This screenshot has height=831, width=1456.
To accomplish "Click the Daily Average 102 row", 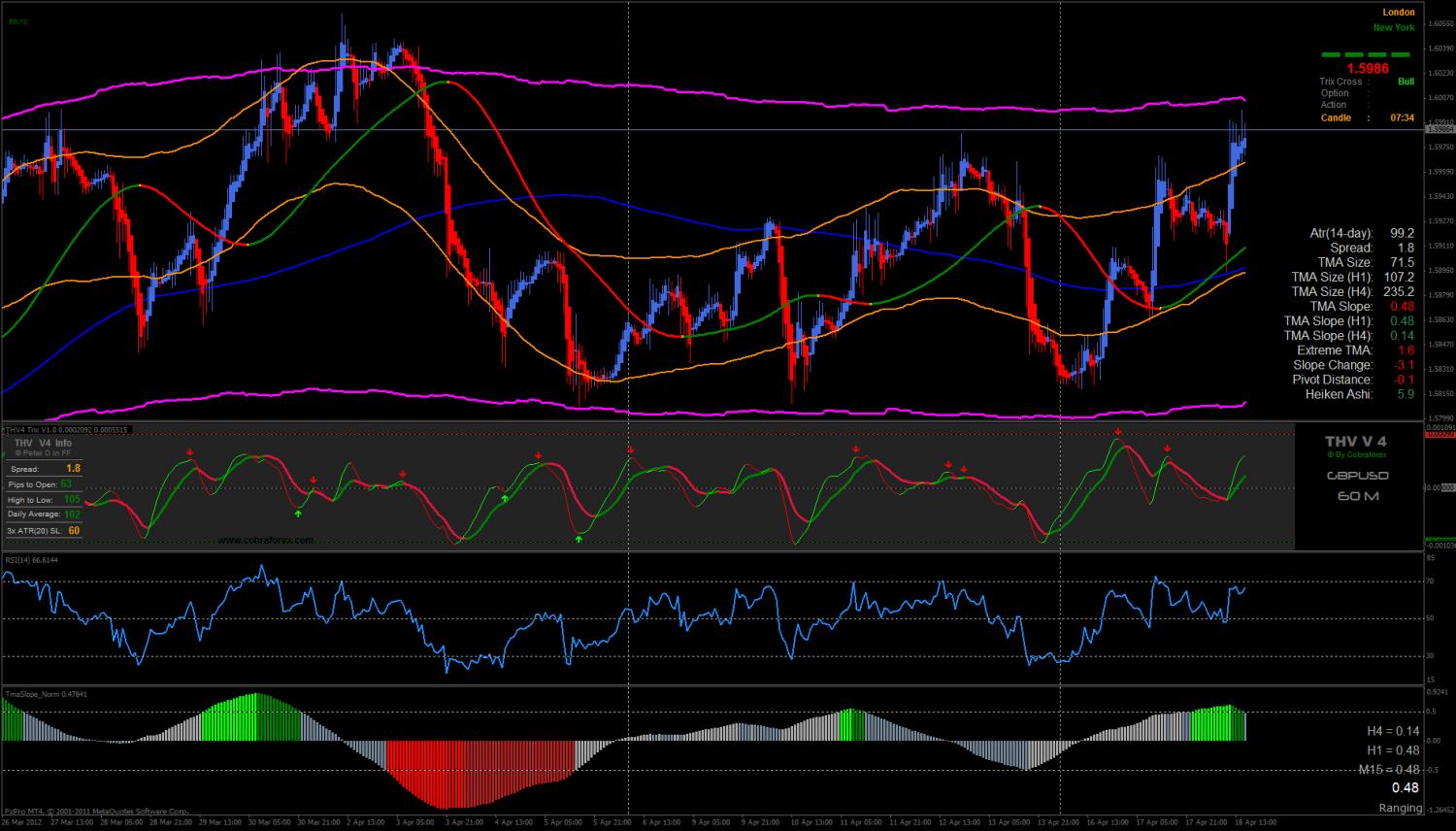I will (x=44, y=514).
